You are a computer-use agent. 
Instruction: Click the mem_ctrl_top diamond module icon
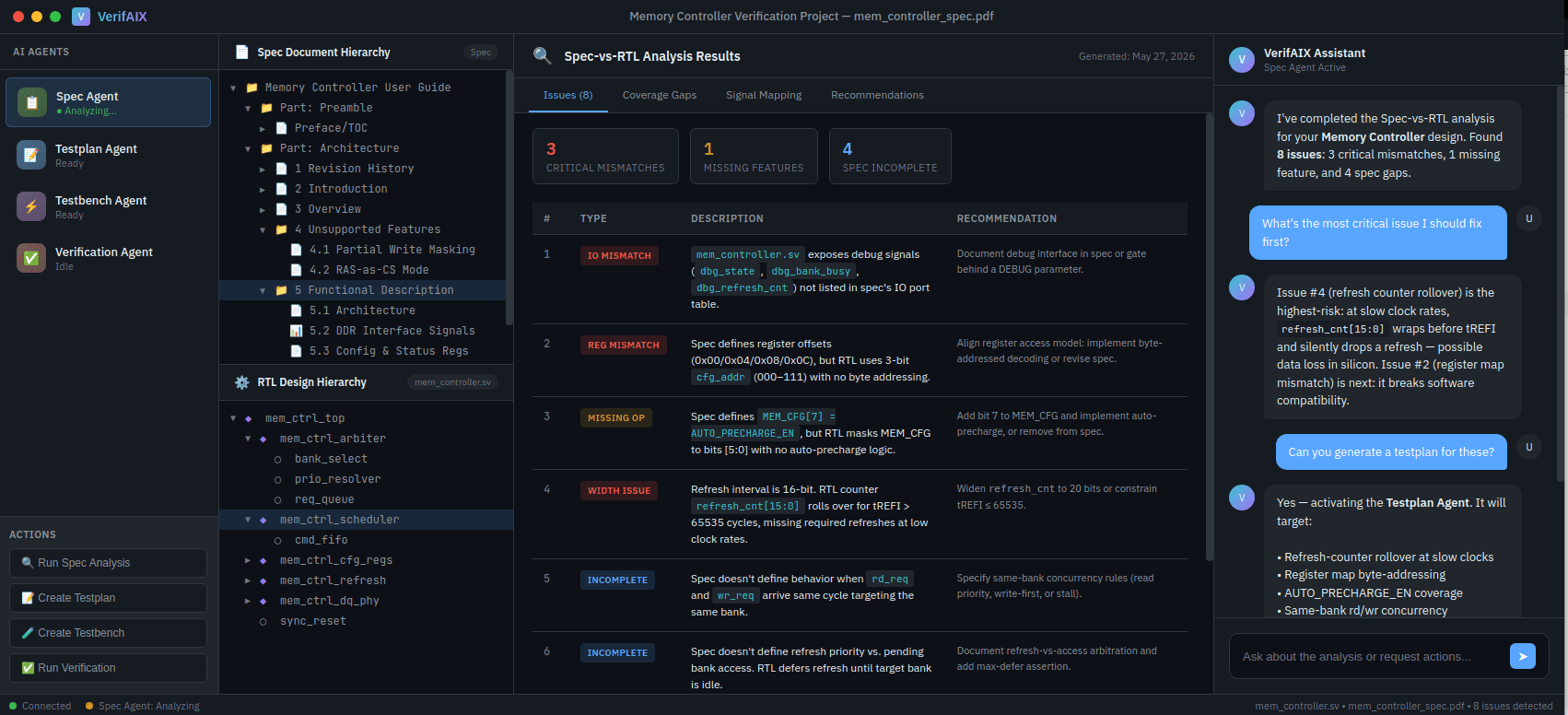click(249, 418)
